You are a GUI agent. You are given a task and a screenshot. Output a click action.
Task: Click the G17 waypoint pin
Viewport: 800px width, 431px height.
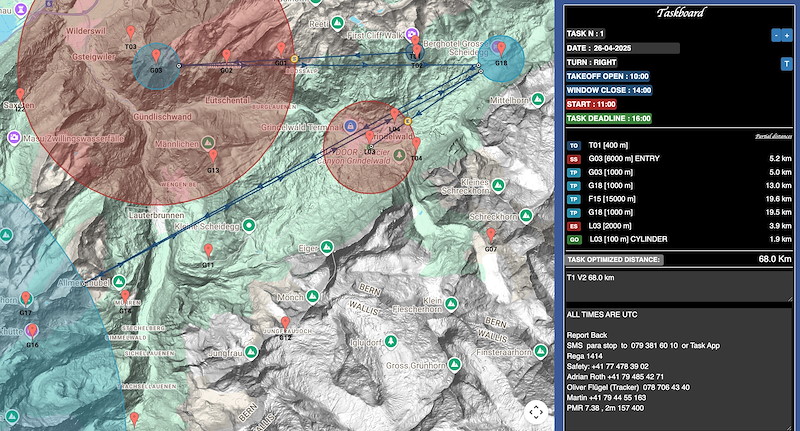pos(26,298)
